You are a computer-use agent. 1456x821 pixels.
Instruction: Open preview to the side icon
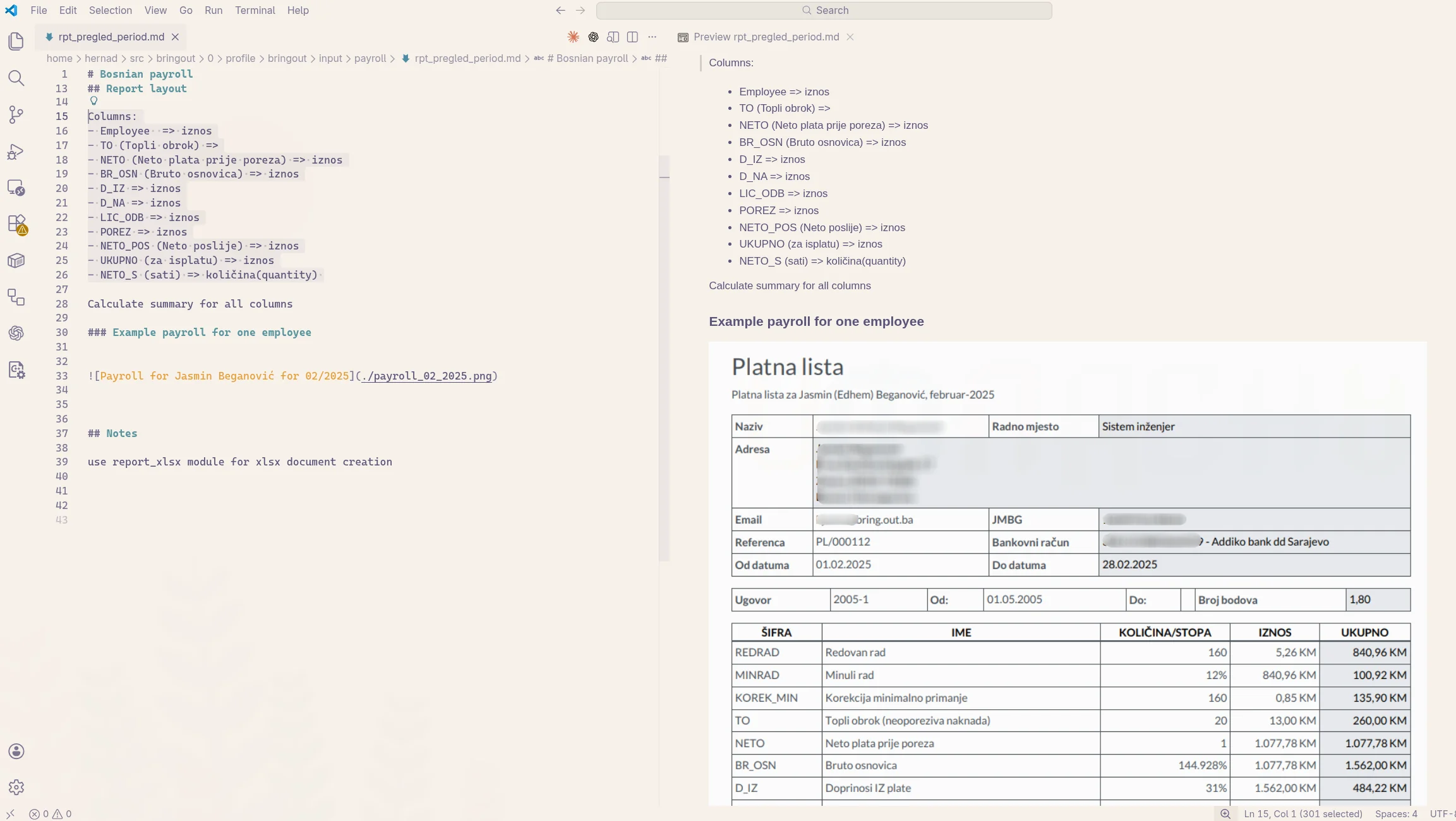pyautogui.click(x=613, y=37)
